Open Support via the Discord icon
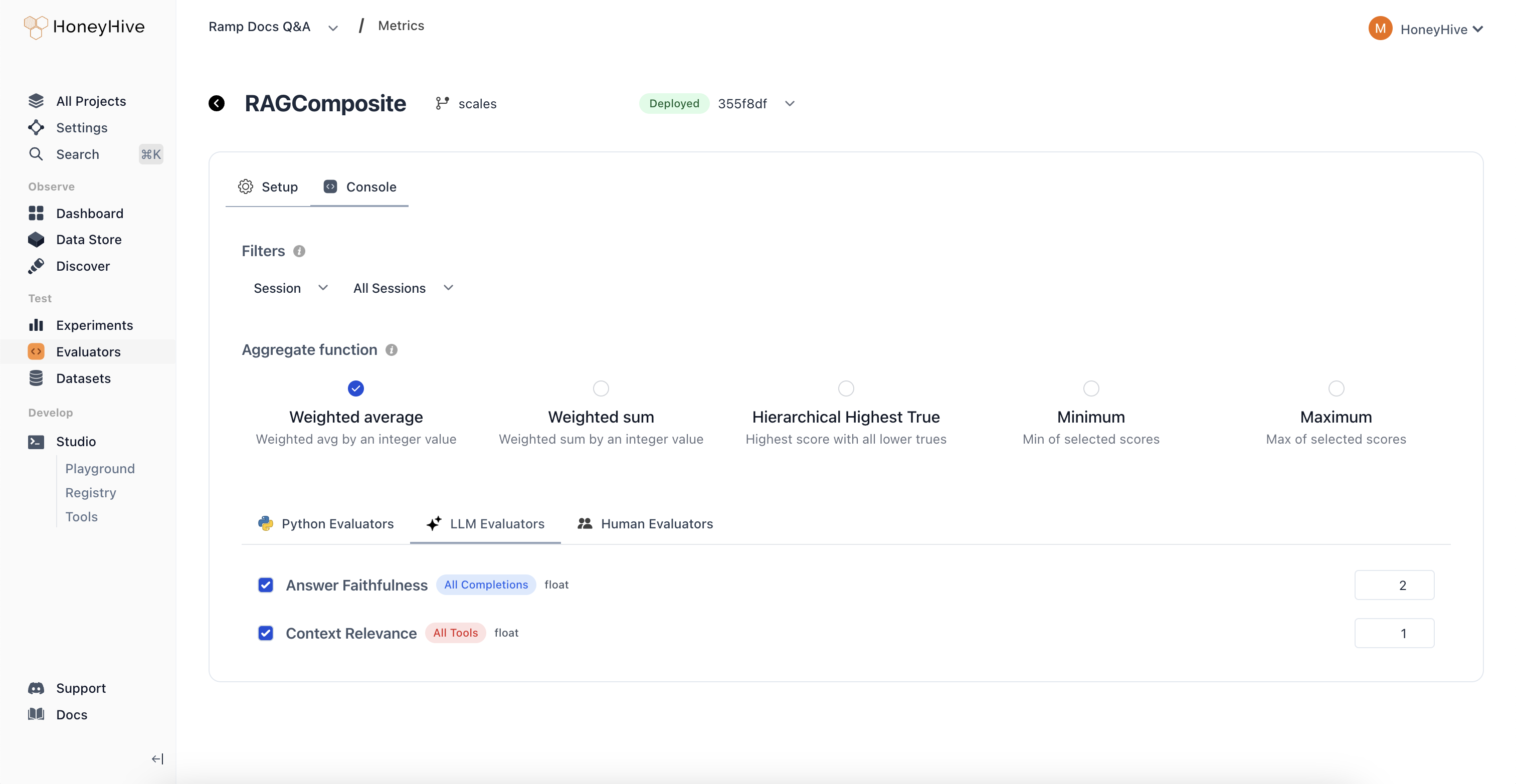 coord(36,688)
